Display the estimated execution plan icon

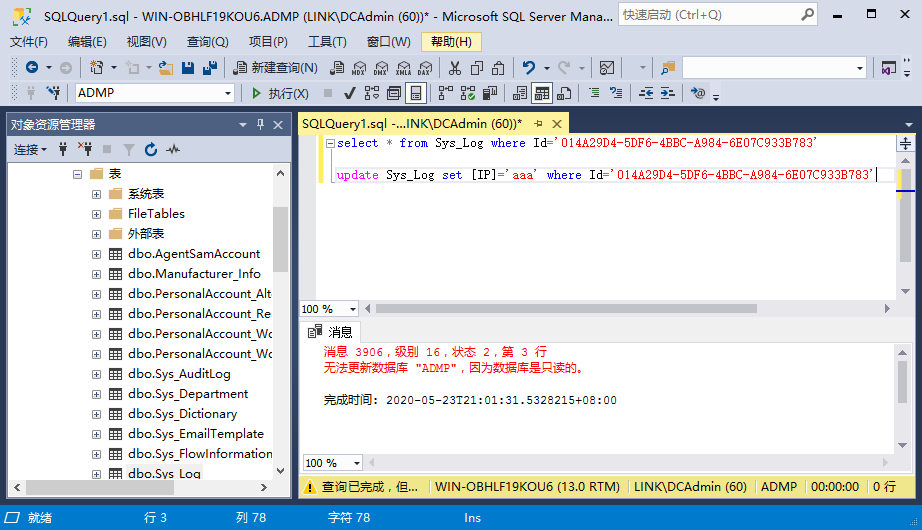tap(372, 93)
